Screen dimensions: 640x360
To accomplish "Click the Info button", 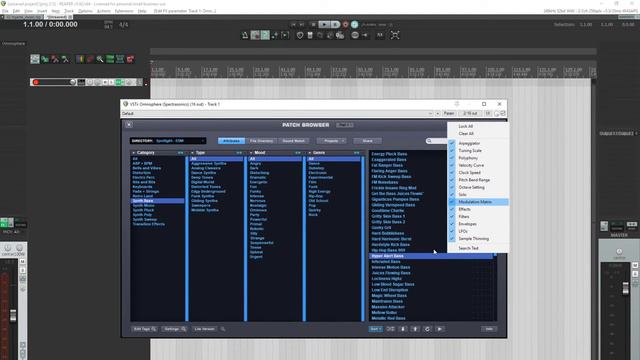I will 489,329.
